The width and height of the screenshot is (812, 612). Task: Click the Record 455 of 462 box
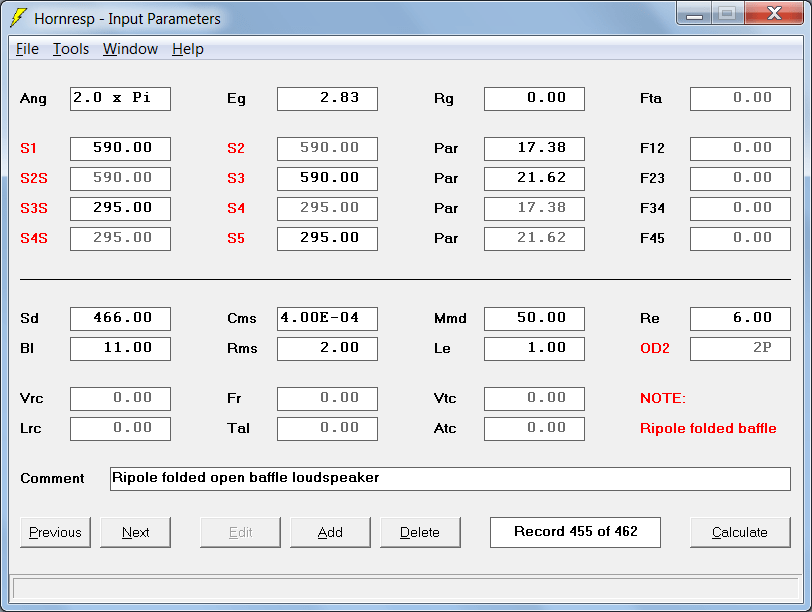click(x=575, y=532)
